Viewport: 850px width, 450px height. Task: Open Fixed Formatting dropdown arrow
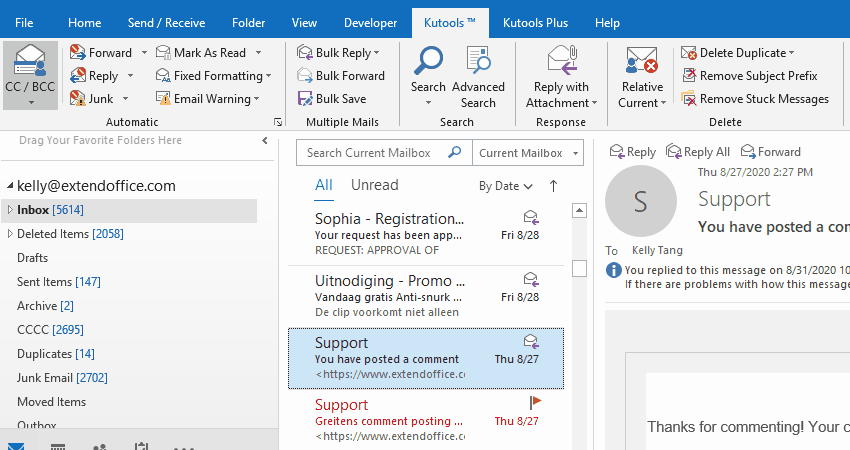(x=268, y=76)
